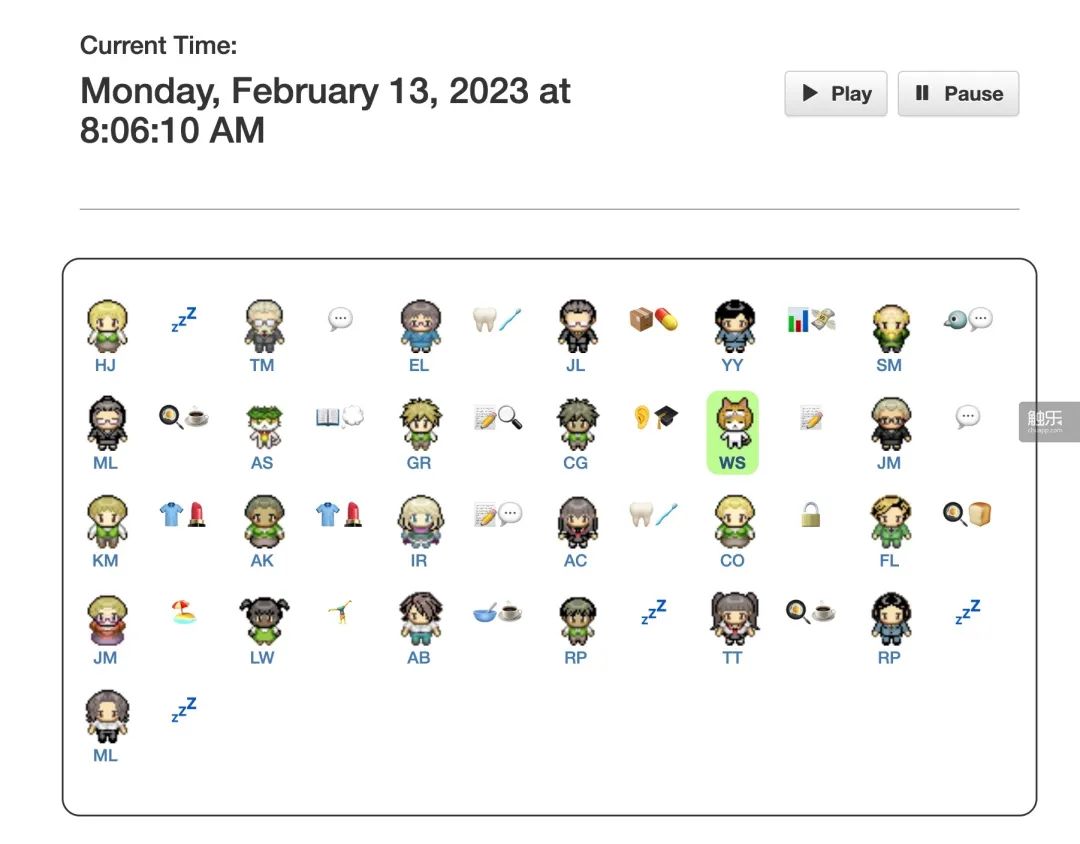Click the Current Time date heading
The height and width of the screenshot is (844, 1080).
point(325,110)
